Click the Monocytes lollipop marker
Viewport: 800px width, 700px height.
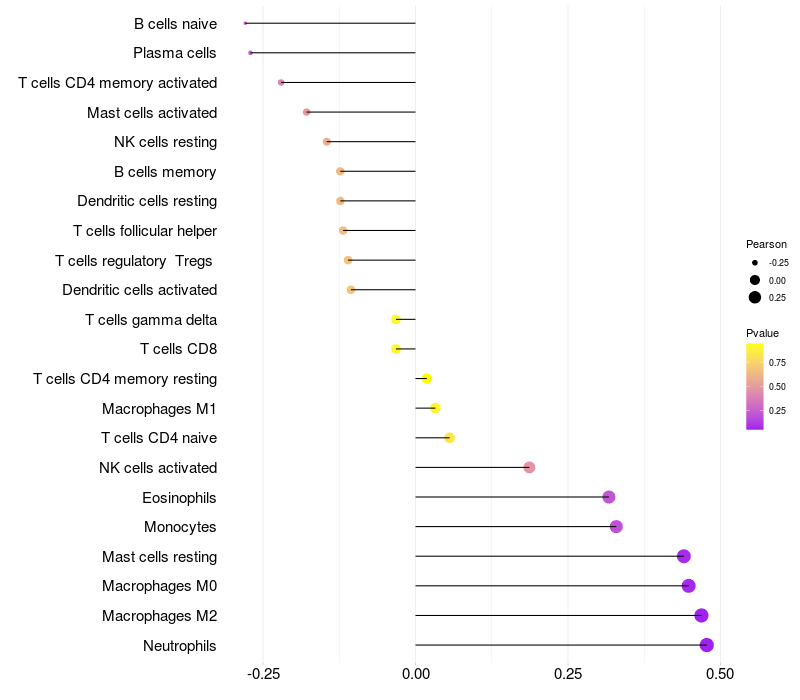coord(616,527)
